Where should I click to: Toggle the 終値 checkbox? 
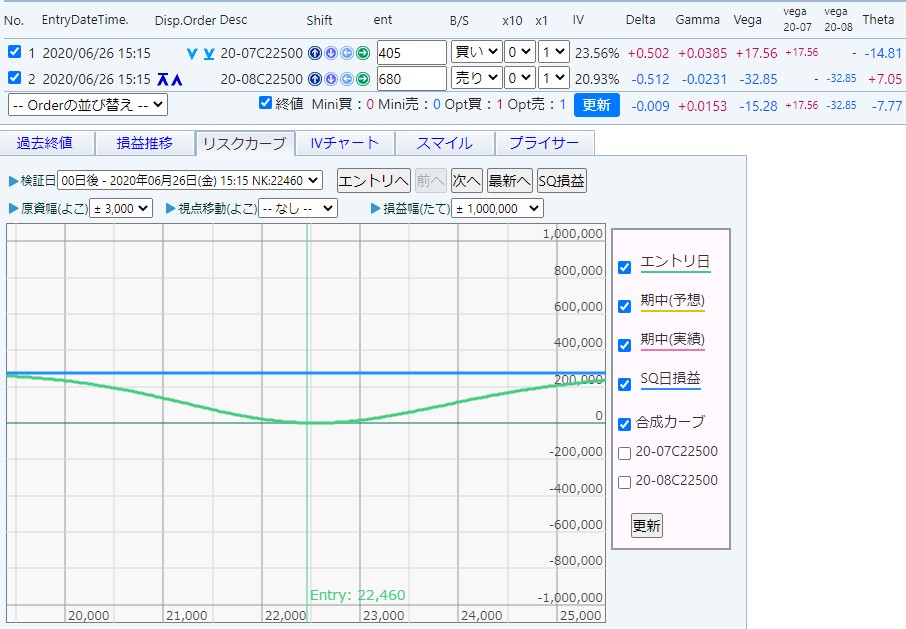point(265,103)
